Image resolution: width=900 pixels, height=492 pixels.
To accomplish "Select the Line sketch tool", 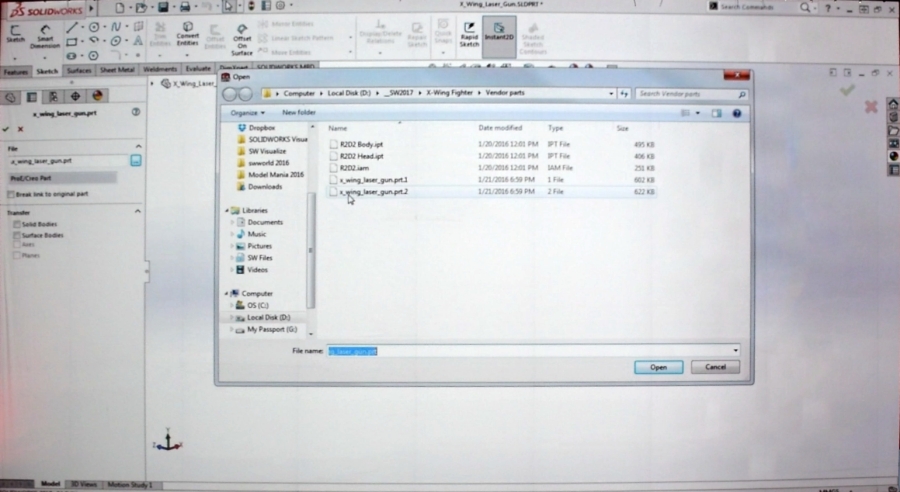I will (x=71, y=27).
